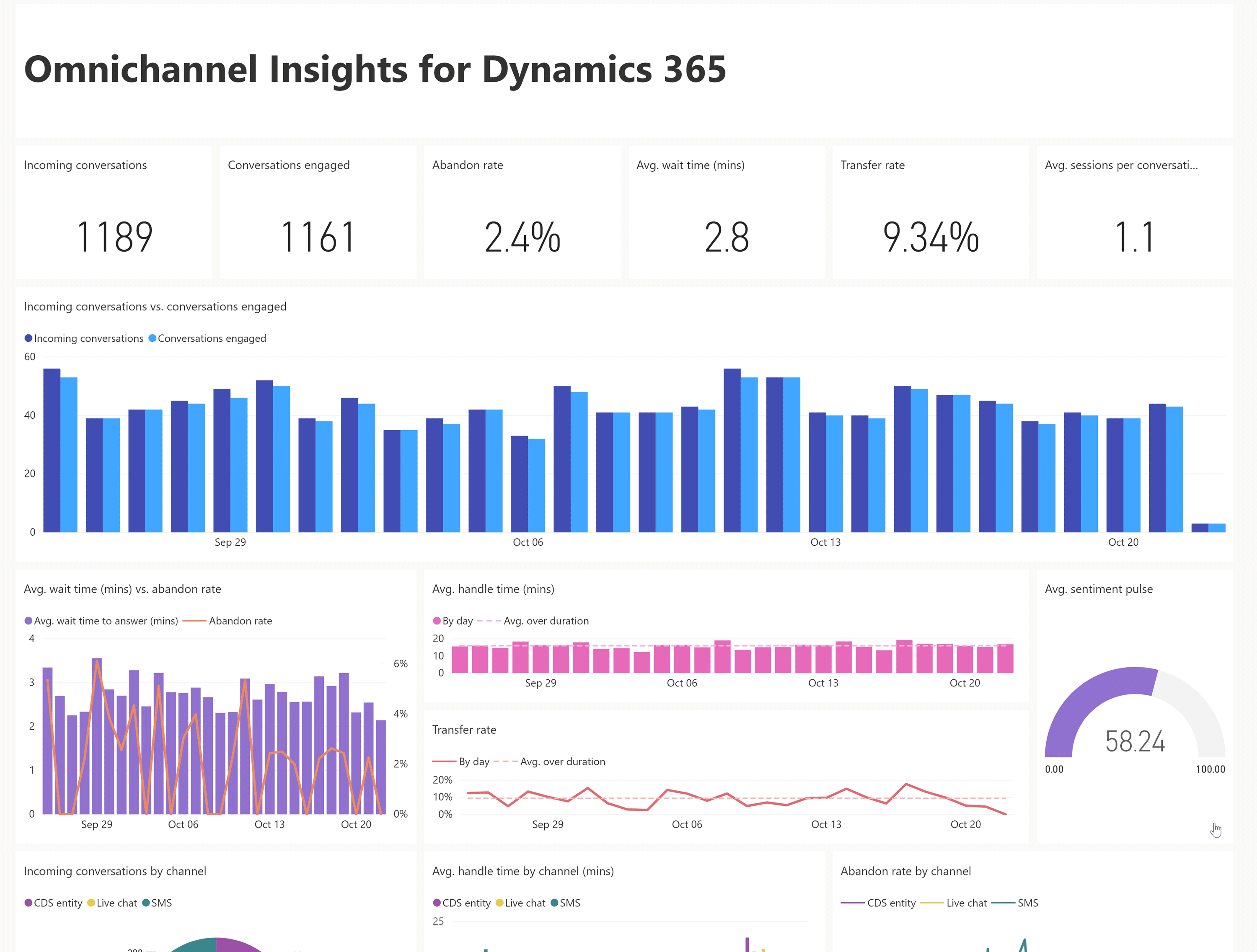
Task: Click the Abandon rate by channel title
Action: tap(906, 871)
